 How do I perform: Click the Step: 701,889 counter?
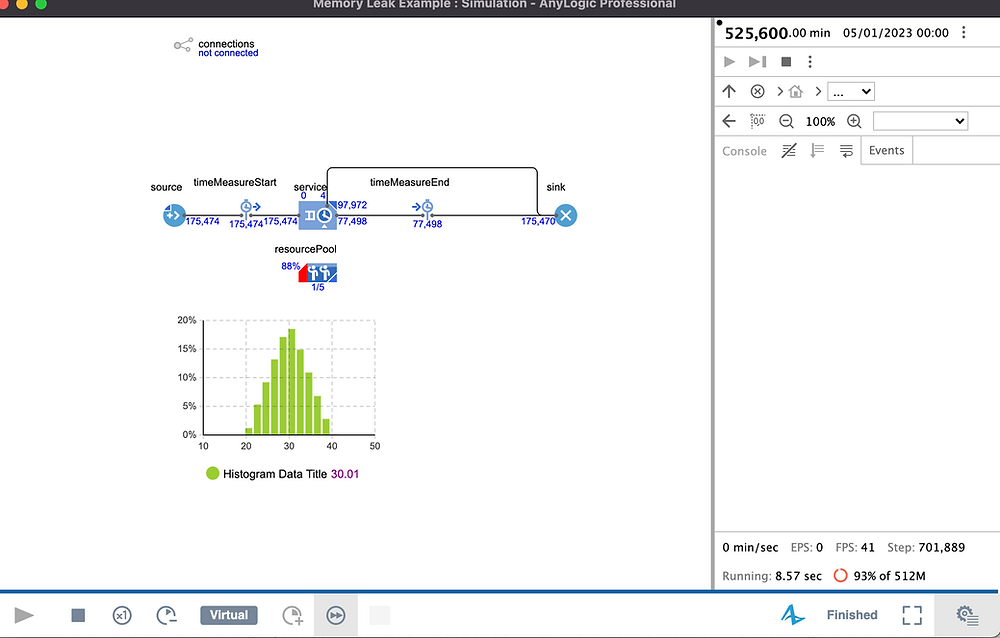(926, 547)
